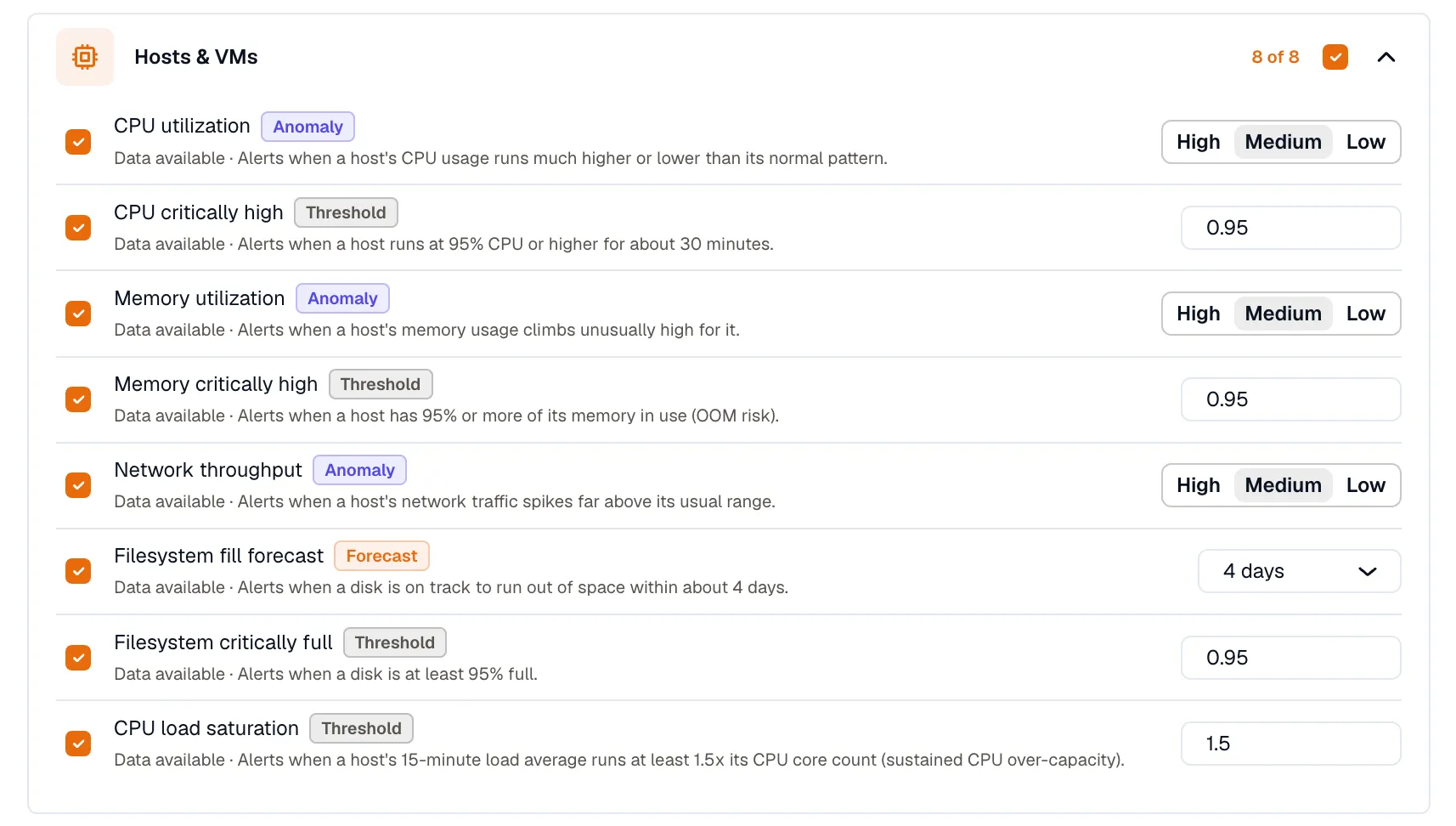1456x826 pixels.
Task: Open the 4 days forecast dropdown
Action: 1299,571
